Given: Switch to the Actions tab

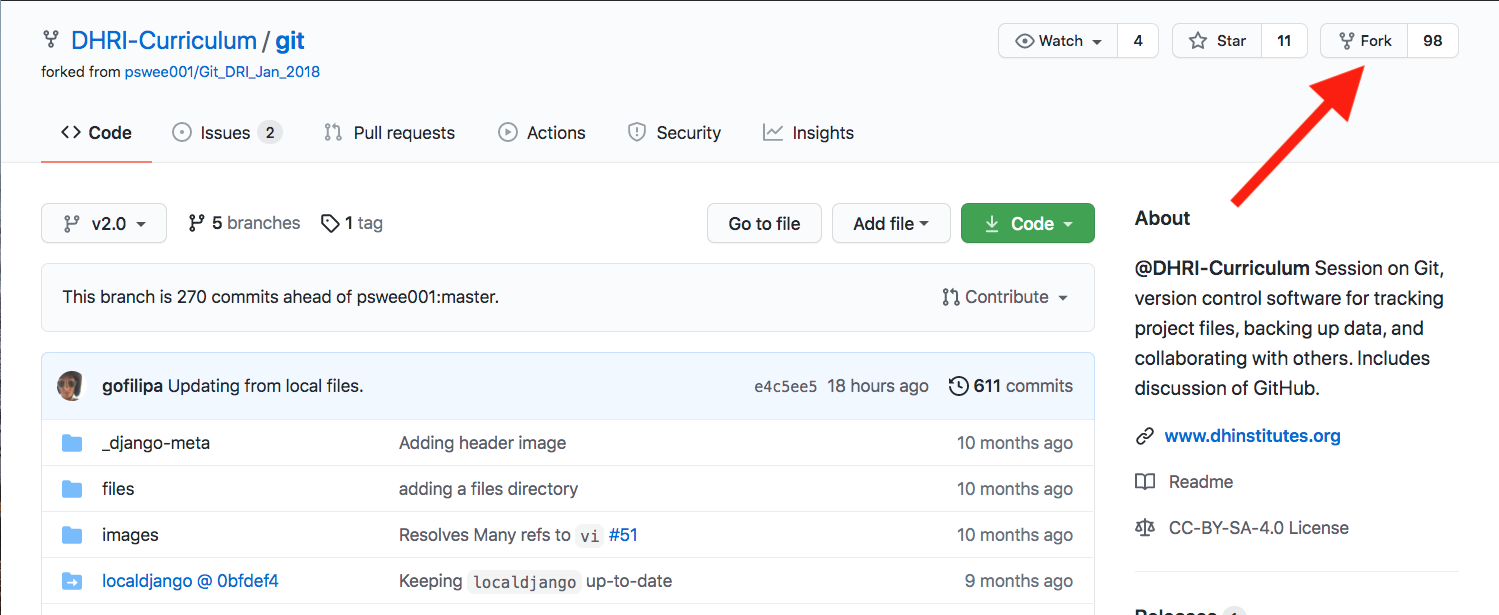Looking at the screenshot, I should [x=542, y=133].
